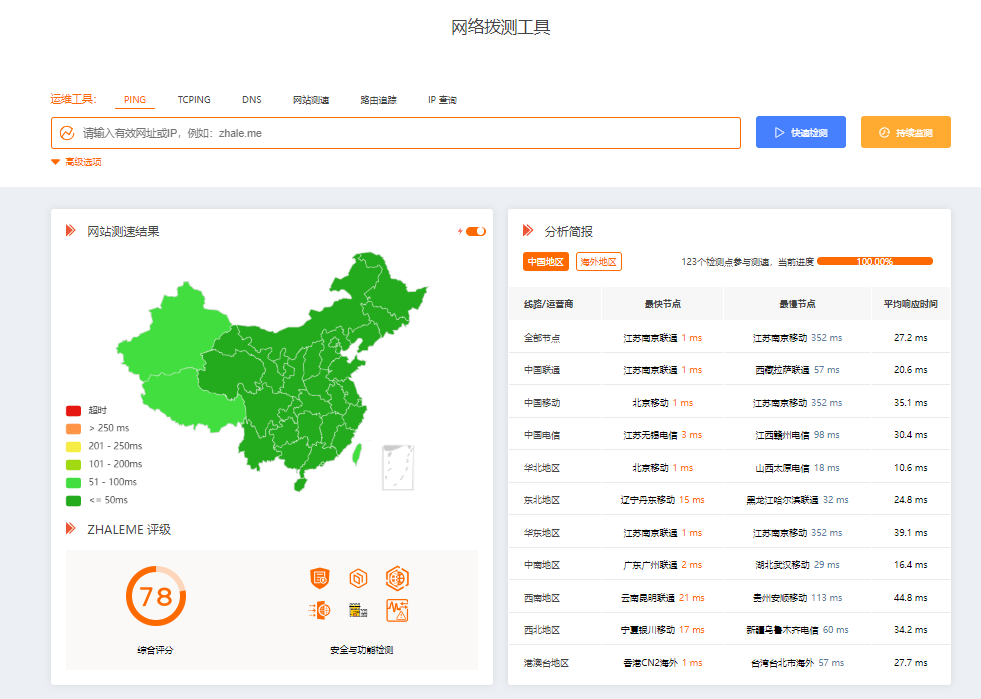This screenshot has width=981, height=699.
Task: Click the waveform warning monitoring icon
Action: 397,610
